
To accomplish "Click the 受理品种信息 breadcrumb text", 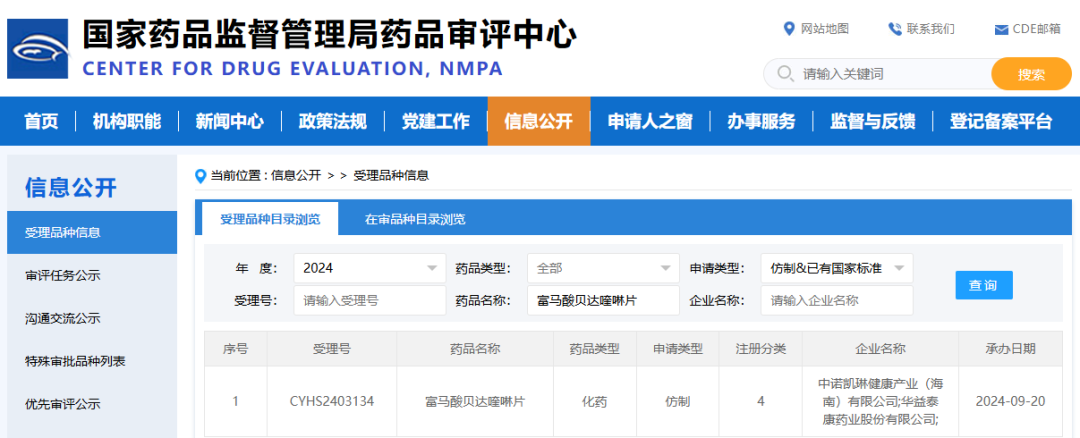I will (x=391, y=176).
